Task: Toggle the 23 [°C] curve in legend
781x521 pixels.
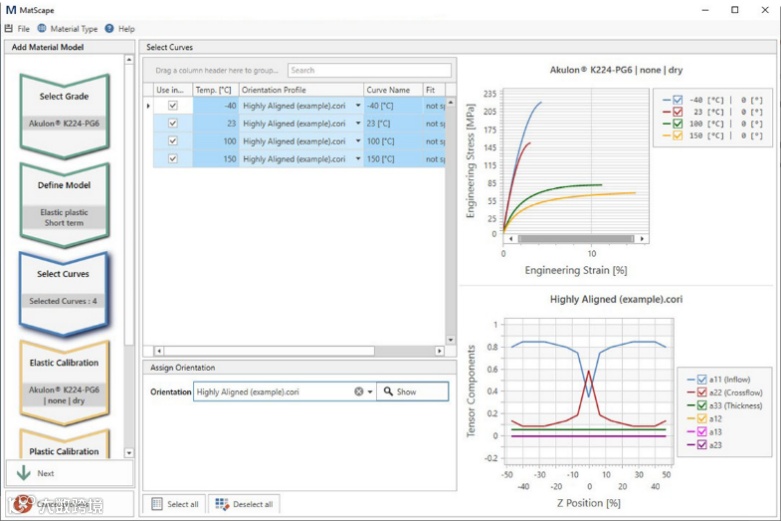Action: (677, 112)
